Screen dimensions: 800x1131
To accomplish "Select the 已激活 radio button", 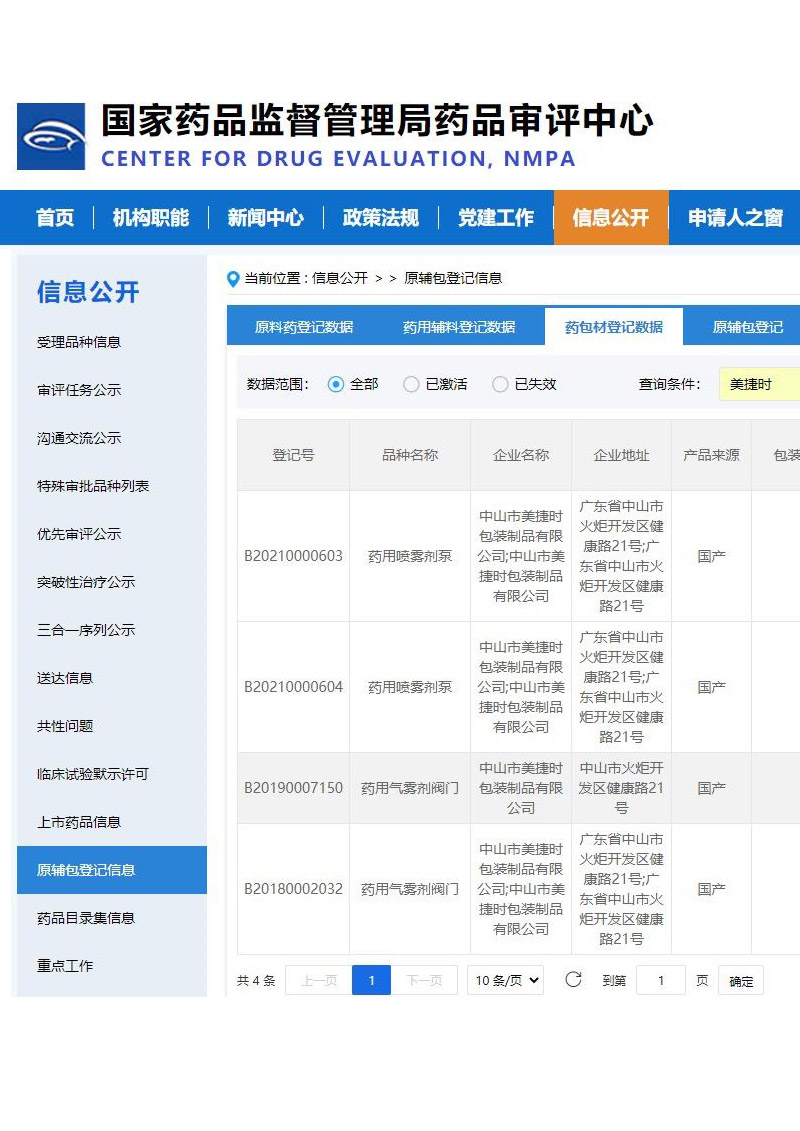I will tap(411, 384).
